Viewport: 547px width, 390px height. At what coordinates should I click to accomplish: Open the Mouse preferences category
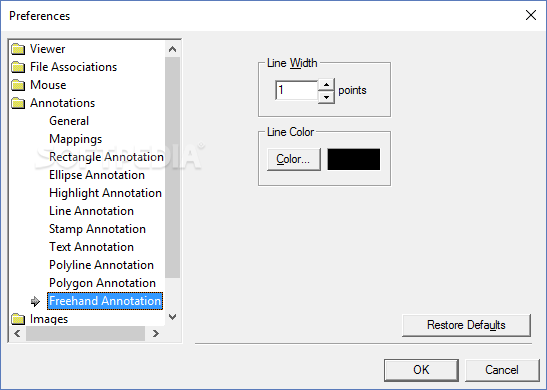point(48,85)
